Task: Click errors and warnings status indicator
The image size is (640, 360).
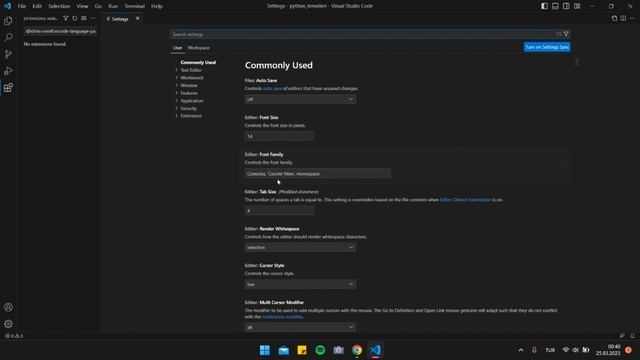Action: [x=14, y=336]
